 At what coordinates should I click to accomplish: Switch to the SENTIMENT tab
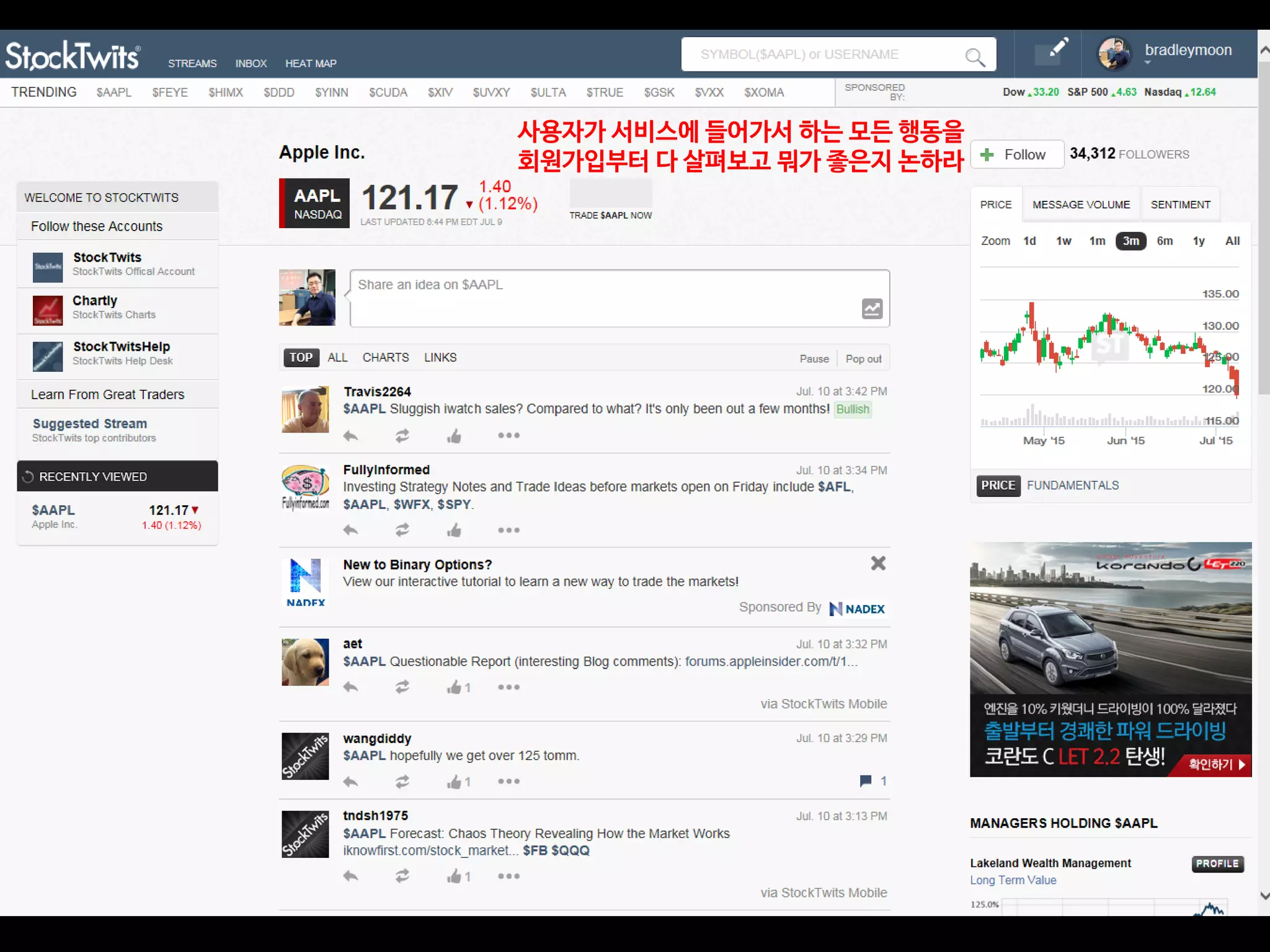pos(1180,205)
